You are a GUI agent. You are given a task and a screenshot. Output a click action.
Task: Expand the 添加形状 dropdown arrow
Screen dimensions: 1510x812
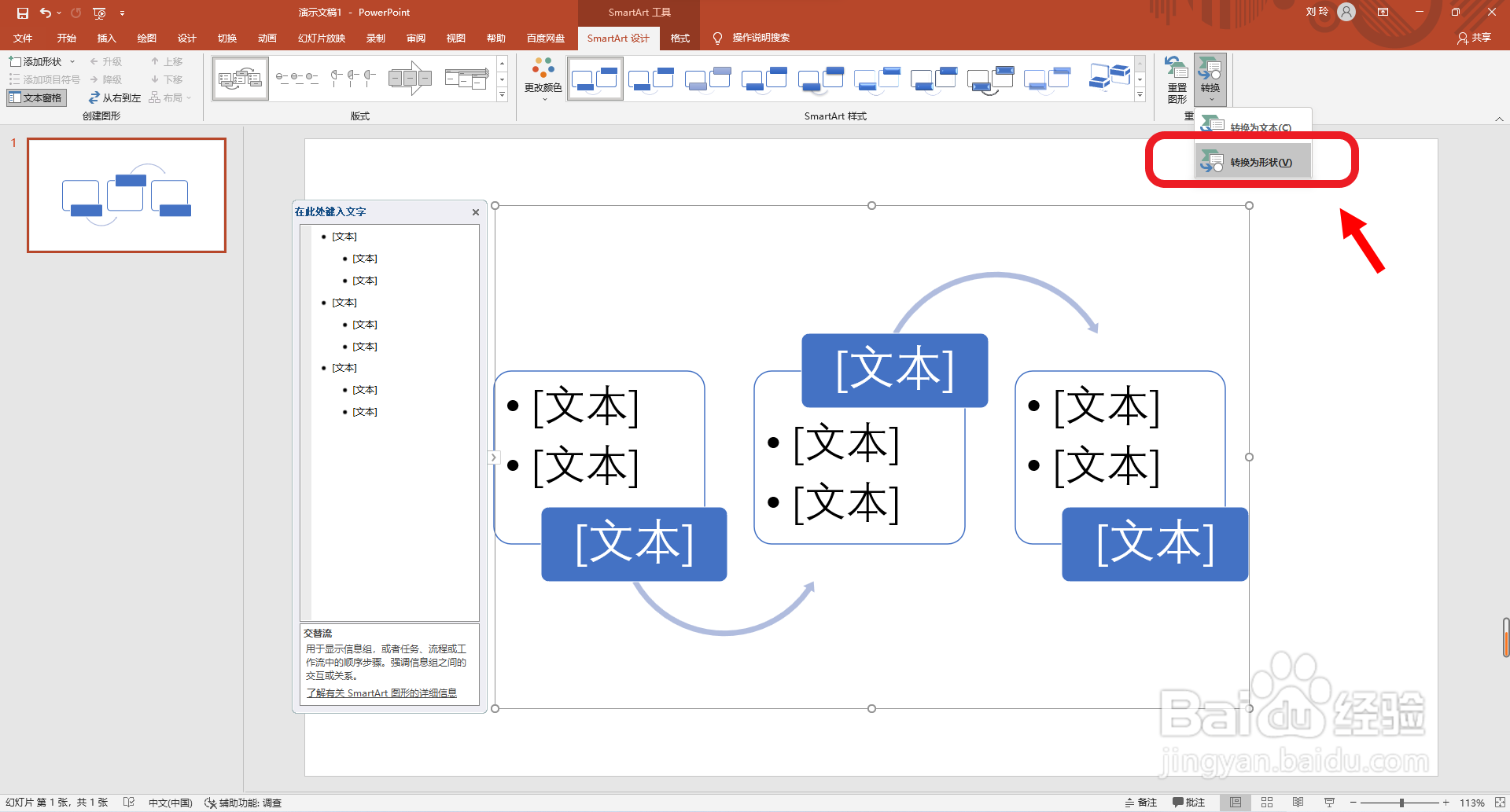72,61
